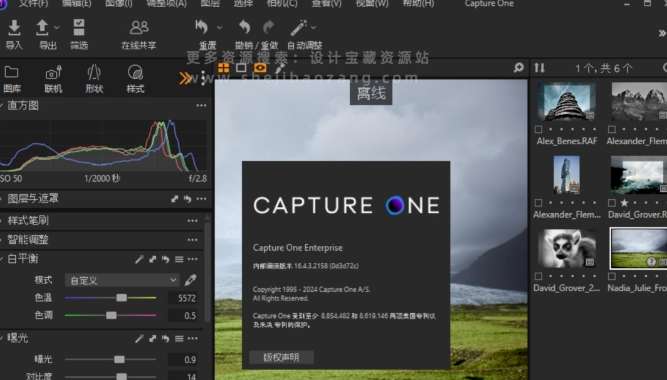Viewport: 667px width, 380px height.
Task: Select the Alex_Benes.RAF thumbnail
Action: click(x=567, y=102)
